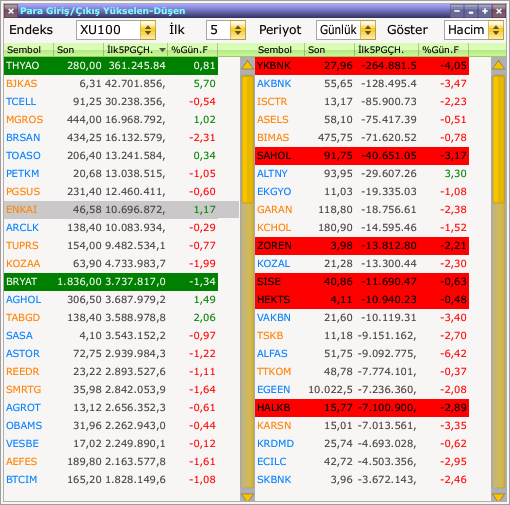Select the TCELL symbol
The width and height of the screenshot is (510, 505).
[21, 102]
